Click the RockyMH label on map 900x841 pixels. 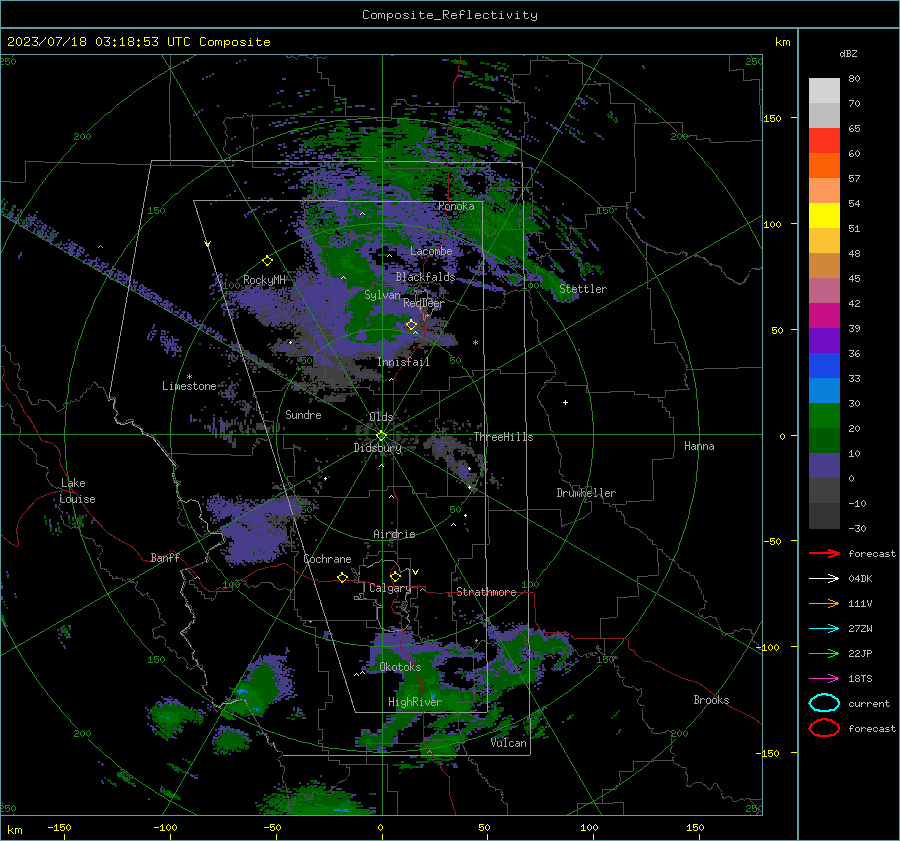[x=264, y=280]
